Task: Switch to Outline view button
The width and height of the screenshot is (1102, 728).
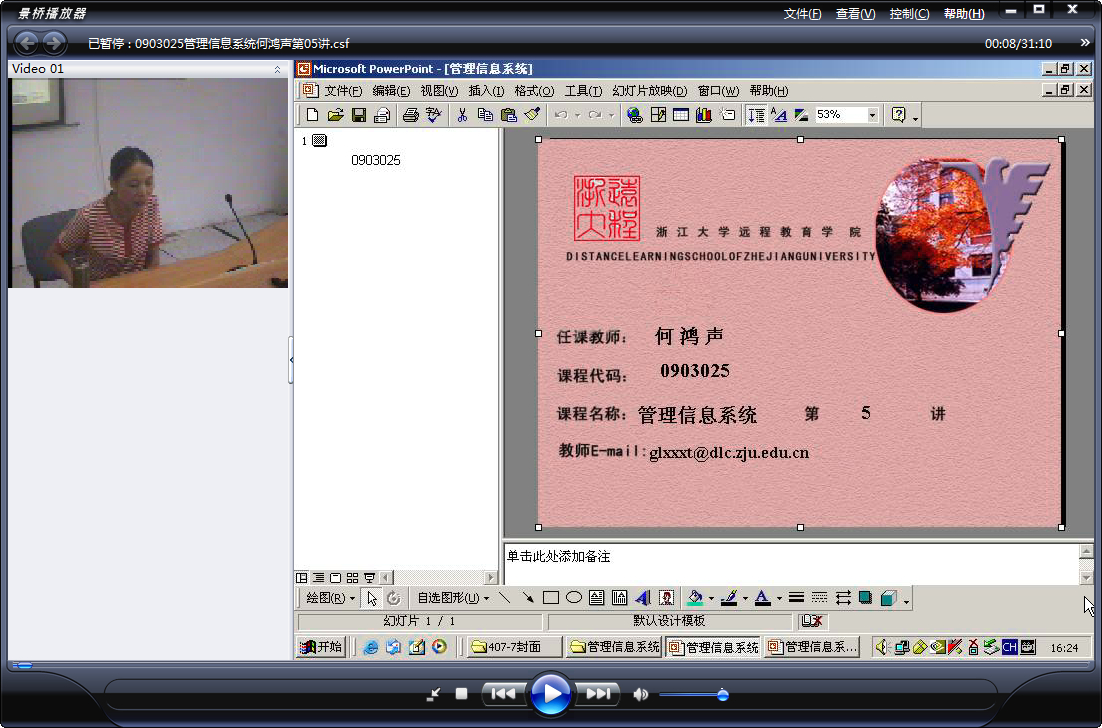Action: pos(318,578)
